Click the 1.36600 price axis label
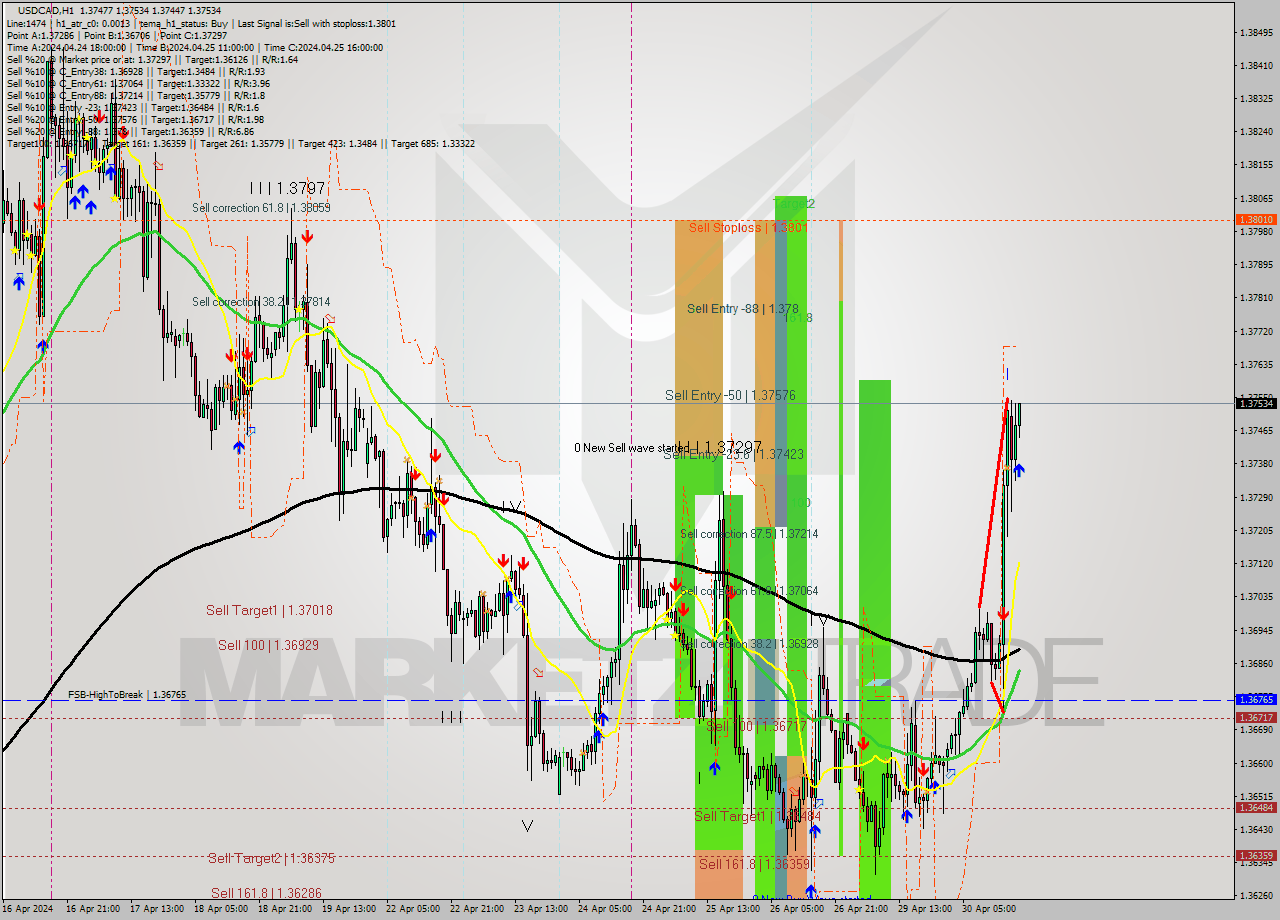 pos(1256,764)
